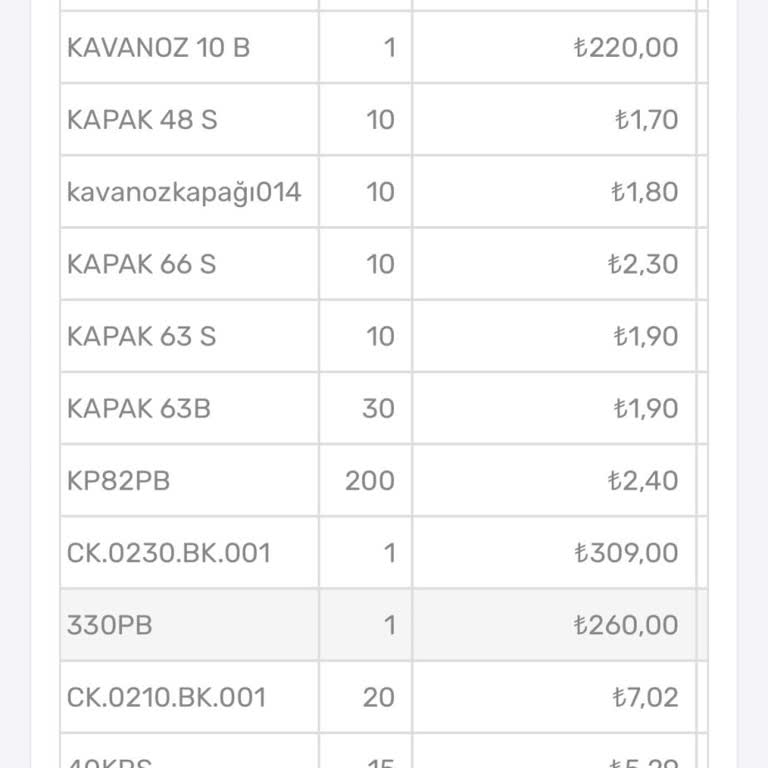Select quantity 30 for KAPAK 63B
Screen dimensions: 768x768
pyautogui.click(x=379, y=408)
